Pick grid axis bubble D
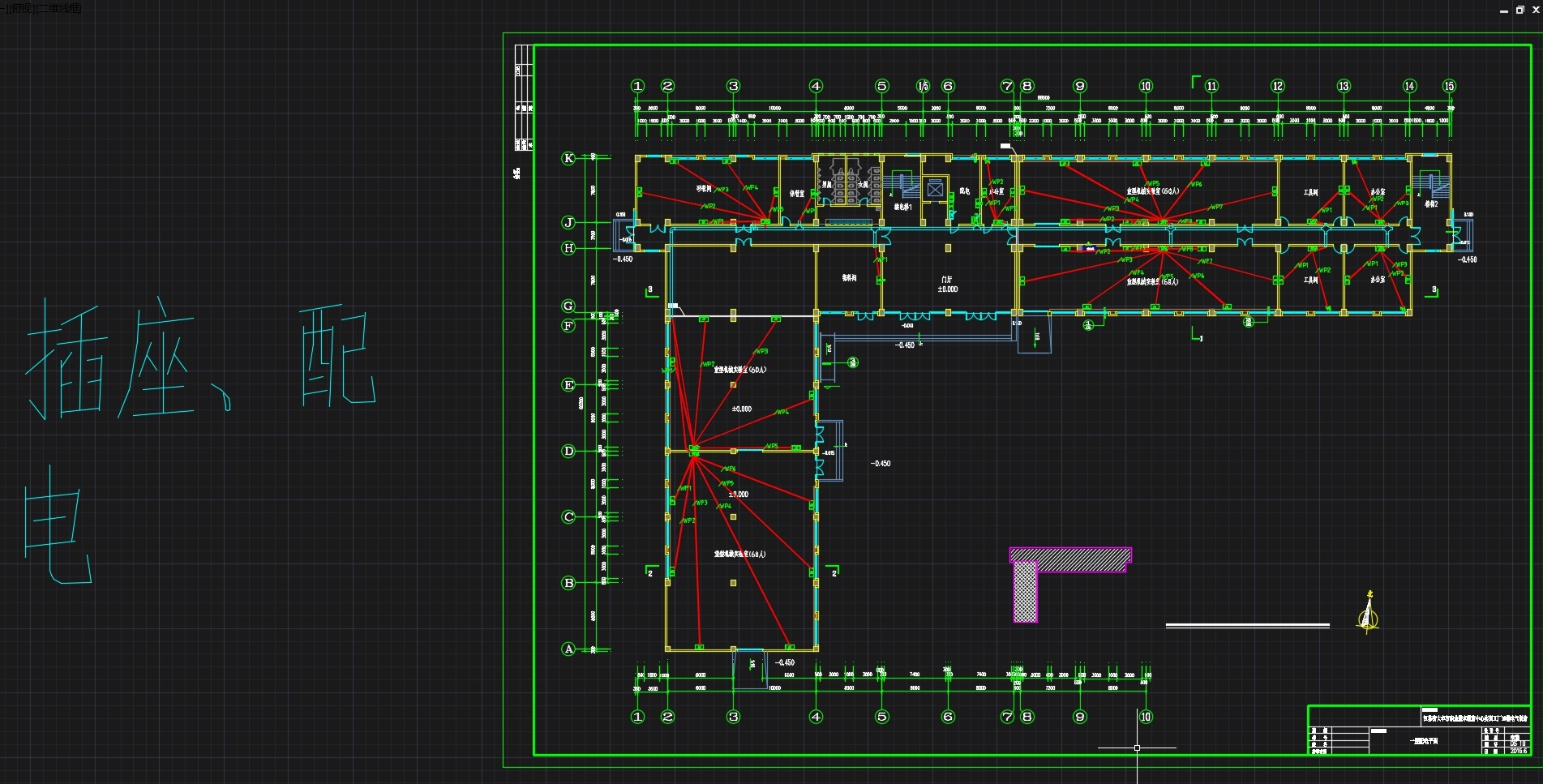 [x=568, y=451]
